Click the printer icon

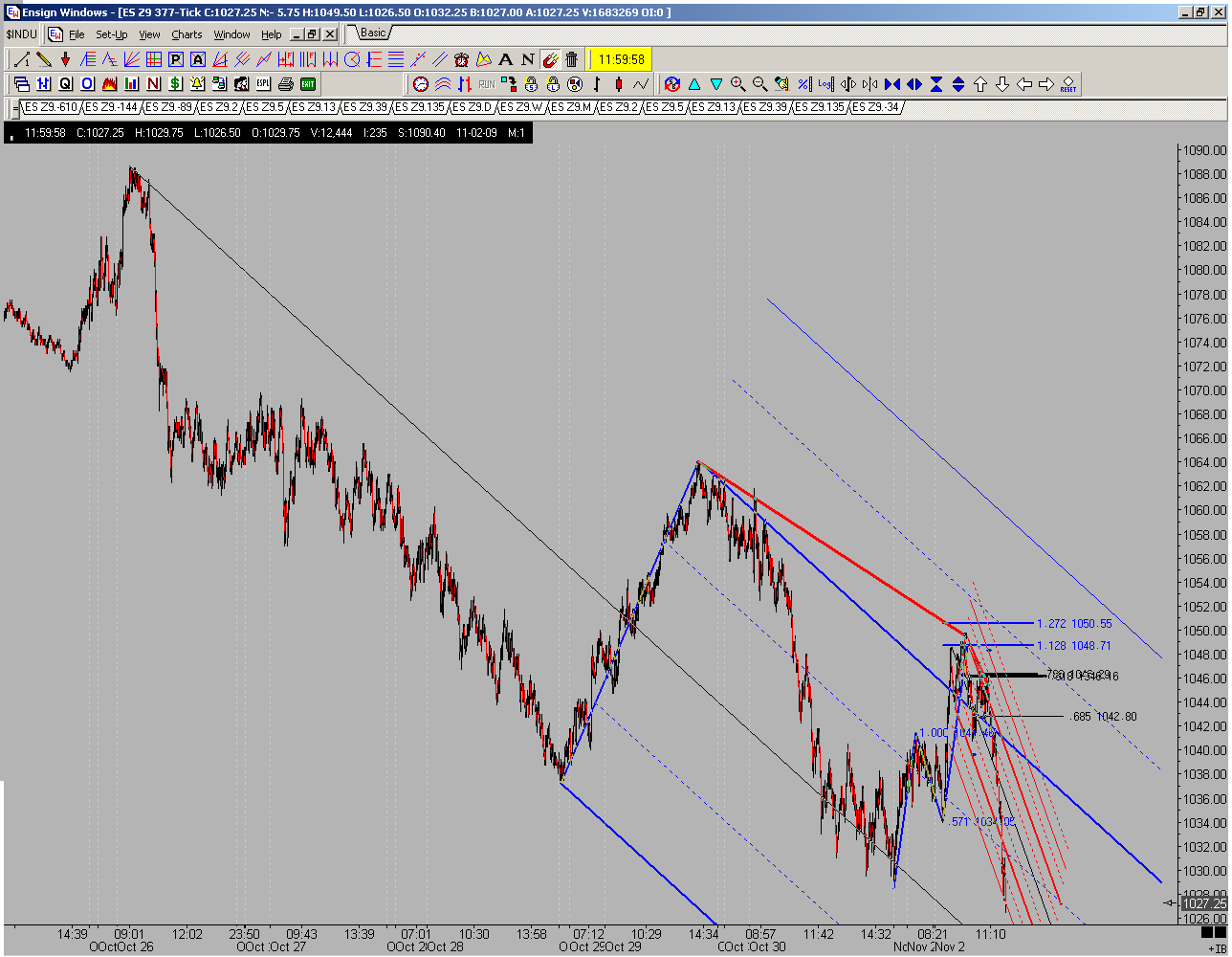pyautogui.click(x=285, y=83)
